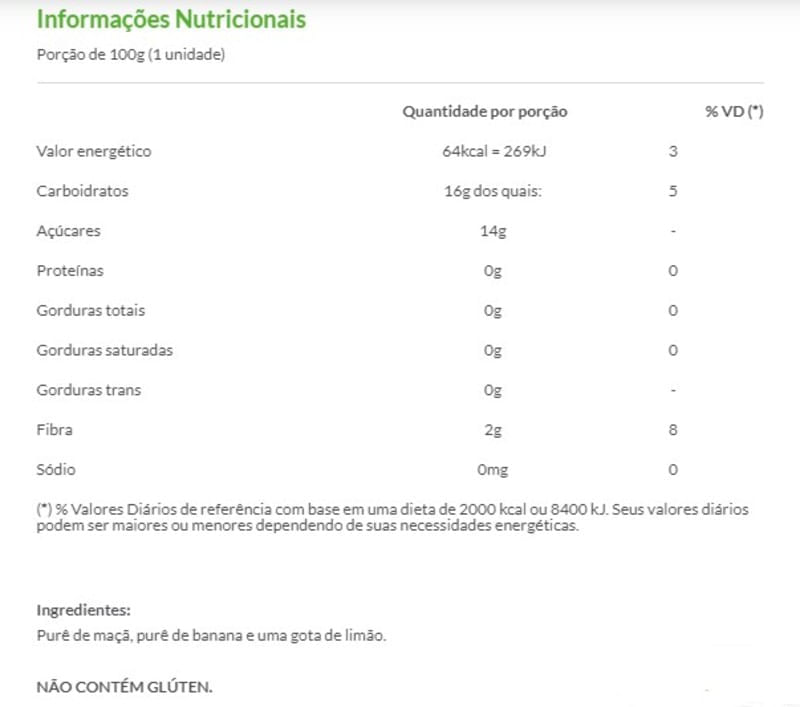Image resolution: width=800 pixels, height=707 pixels.
Task: Select the Proteínas row label
Action: click(x=70, y=271)
